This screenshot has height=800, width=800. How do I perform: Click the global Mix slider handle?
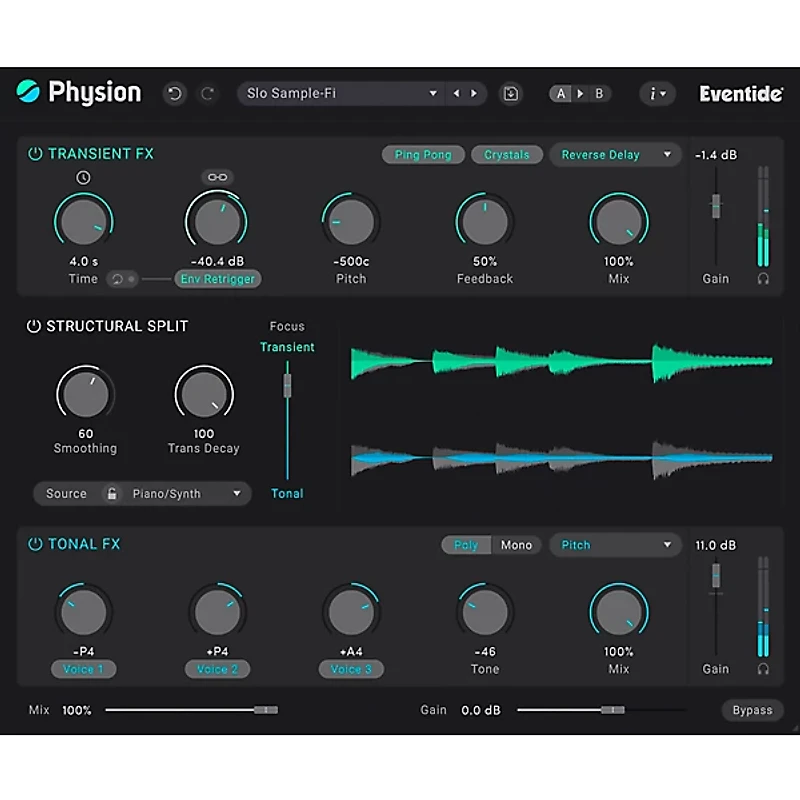pos(266,710)
